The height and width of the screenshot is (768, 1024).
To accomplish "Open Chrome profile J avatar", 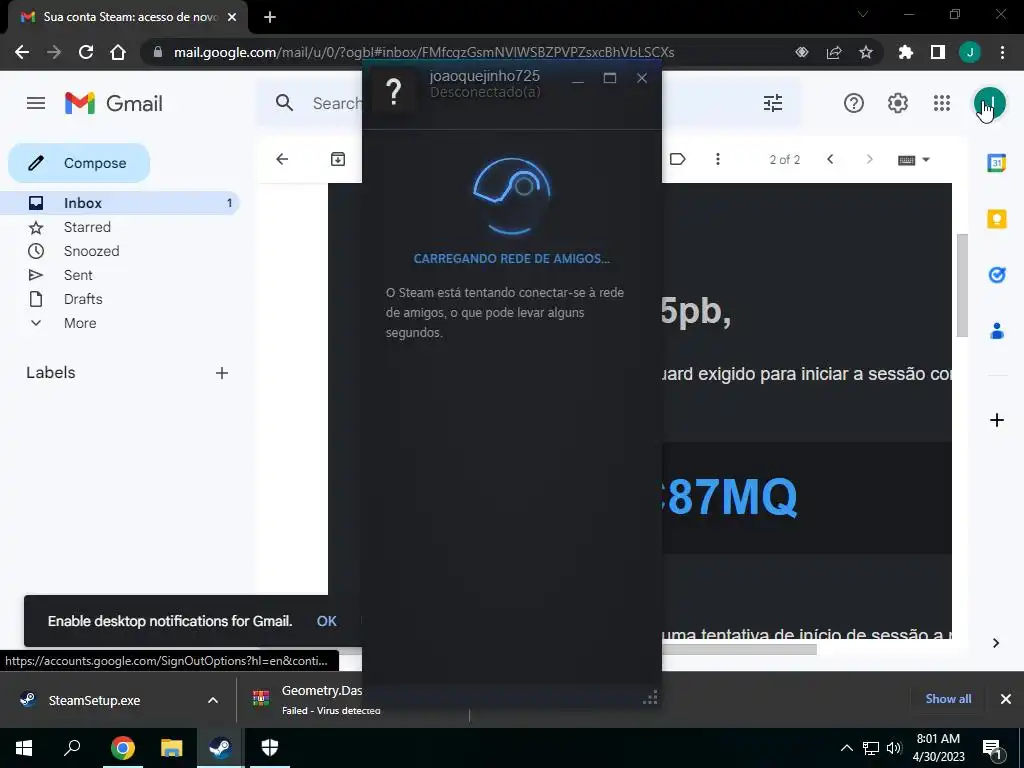I will (x=970, y=52).
